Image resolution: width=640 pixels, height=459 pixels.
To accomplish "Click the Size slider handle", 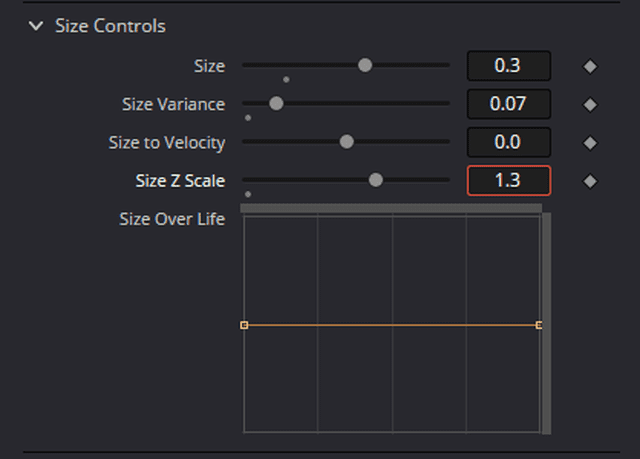I will coord(365,65).
